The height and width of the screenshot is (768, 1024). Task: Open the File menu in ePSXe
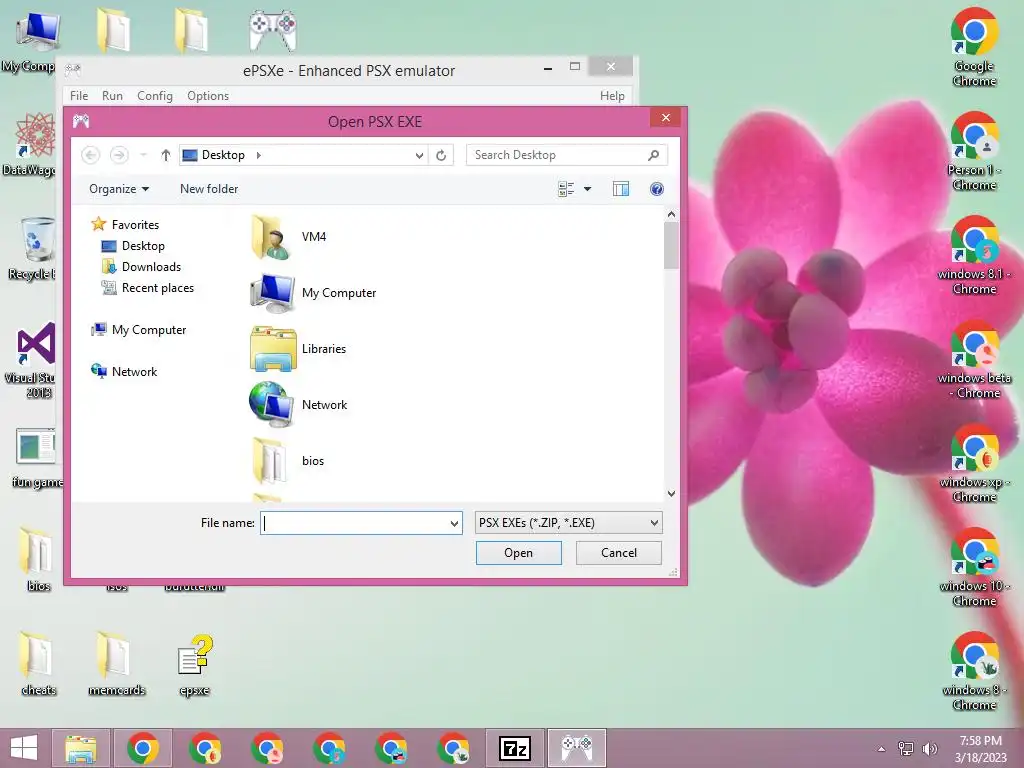79,96
